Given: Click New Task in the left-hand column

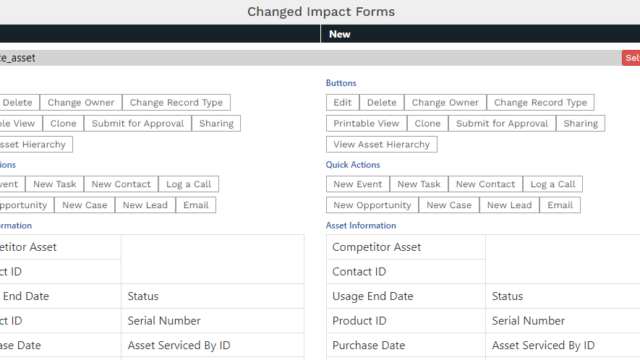Looking at the screenshot, I should pyautogui.click(x=55, y=184).
